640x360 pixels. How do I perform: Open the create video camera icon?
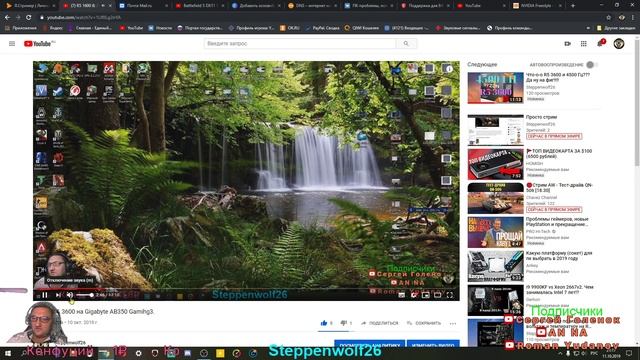[x=567, y=44]
